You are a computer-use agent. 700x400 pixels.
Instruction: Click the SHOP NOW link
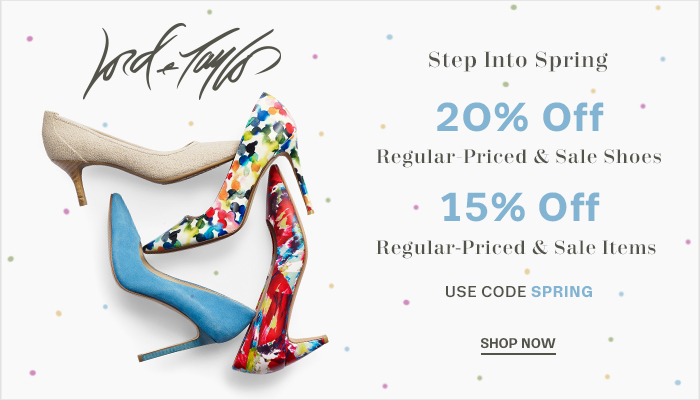[x=518, y=343]
